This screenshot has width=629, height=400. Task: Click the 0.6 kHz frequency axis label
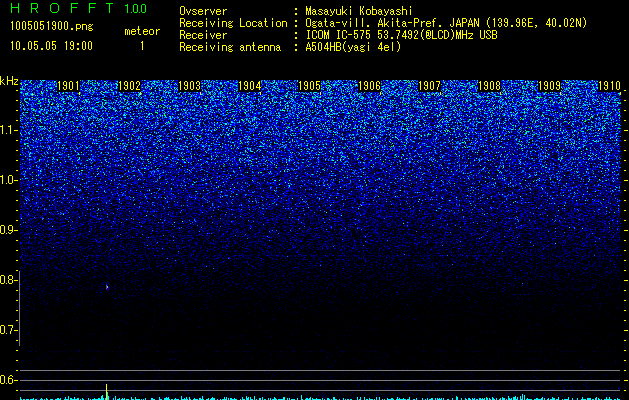coord(8,380)
